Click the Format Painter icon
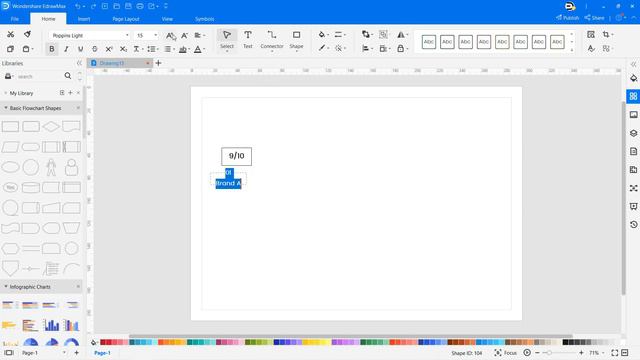This screenshot has width=640, height=360. [27, 34]
